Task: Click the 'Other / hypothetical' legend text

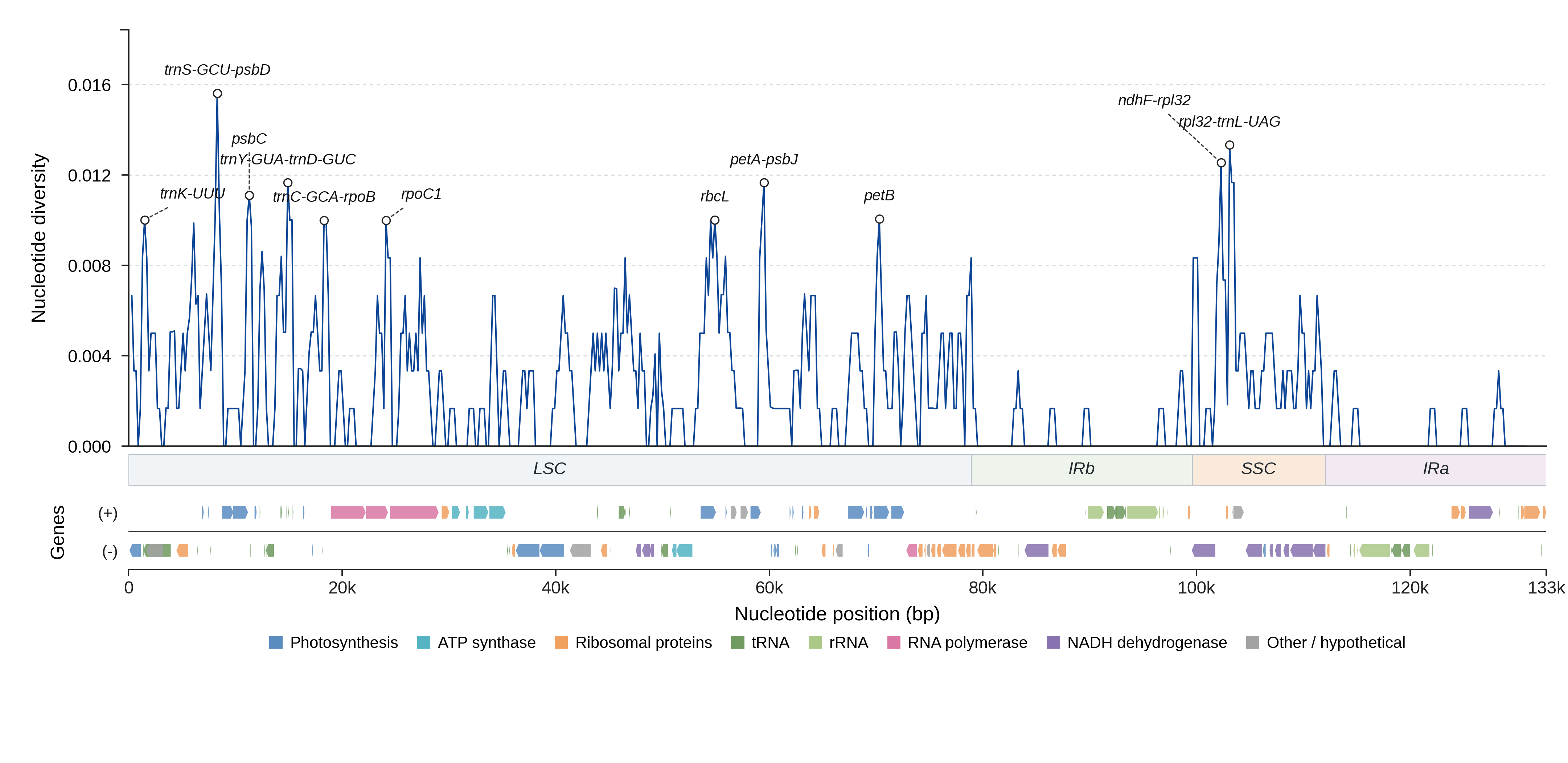Action: point(1336,642)
